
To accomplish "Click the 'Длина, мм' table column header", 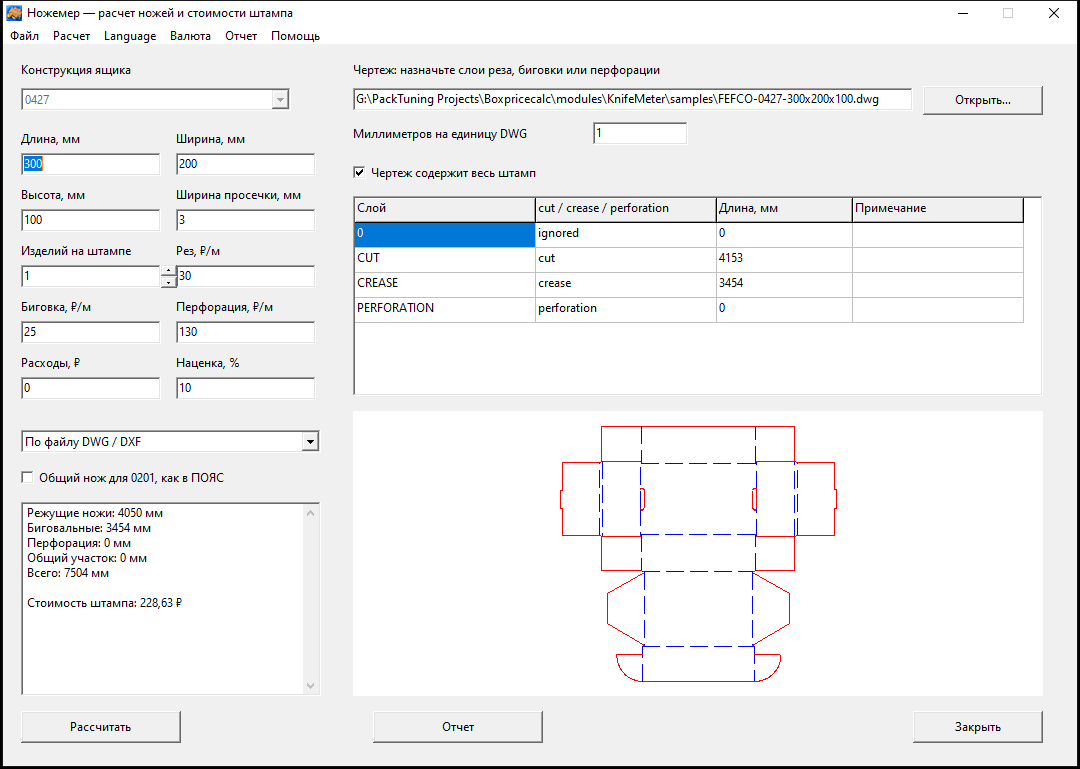I will 784,209.
